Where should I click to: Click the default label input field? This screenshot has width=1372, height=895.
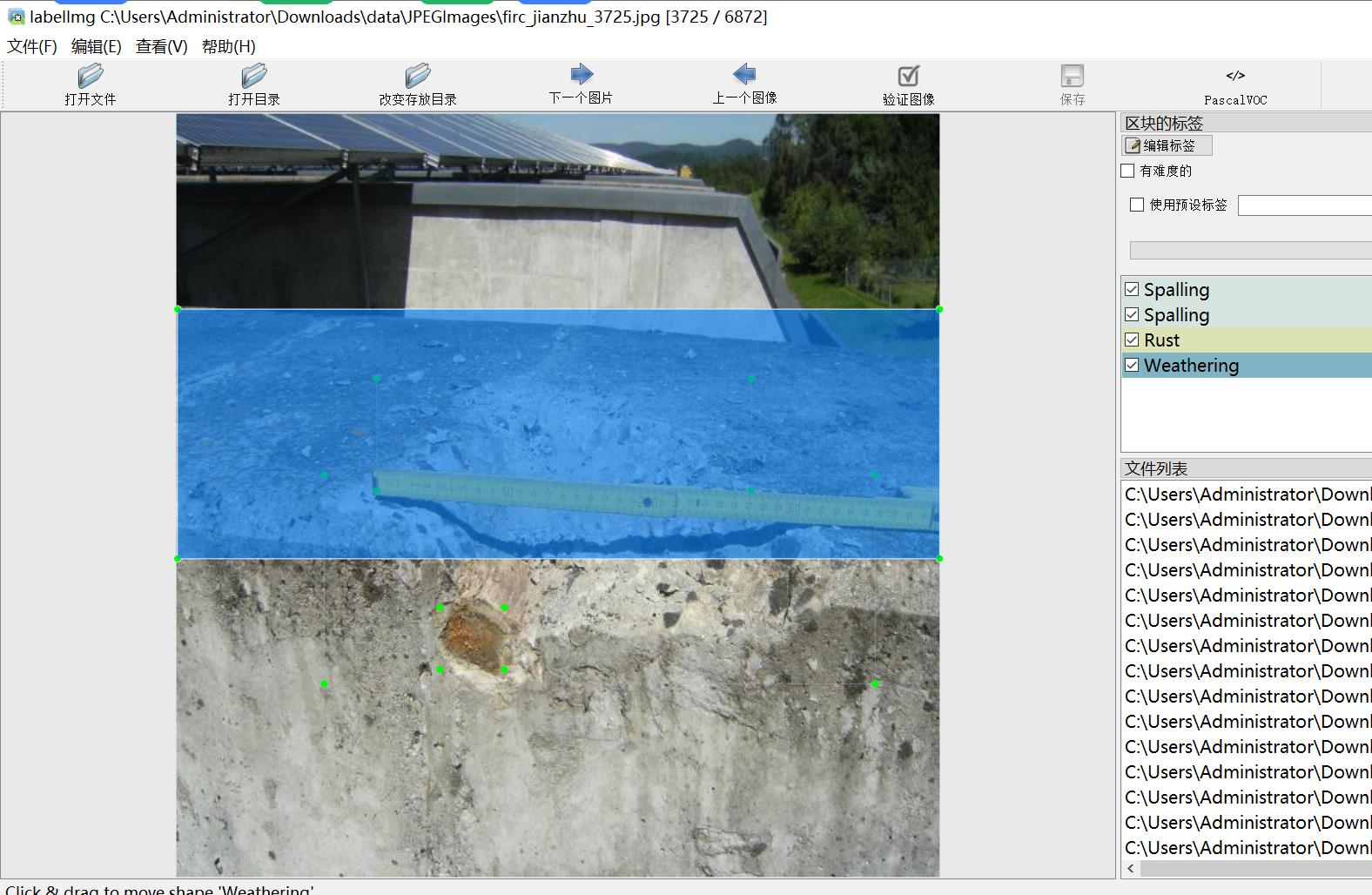coord(1304,205)
